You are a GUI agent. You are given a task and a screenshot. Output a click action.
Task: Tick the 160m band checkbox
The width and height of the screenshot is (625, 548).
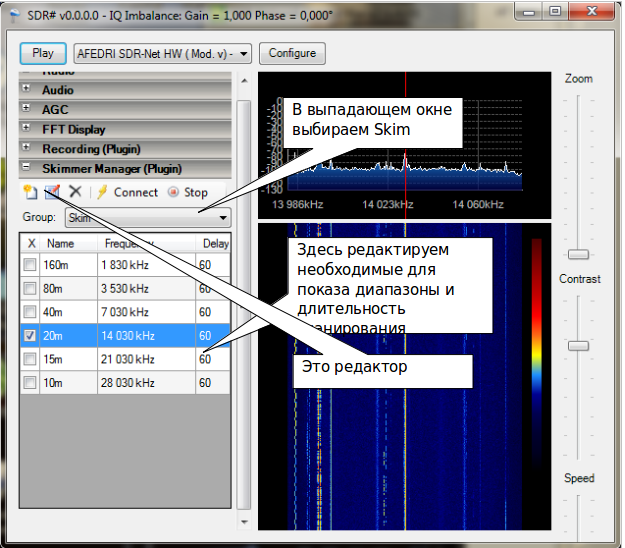pos(30,265)
